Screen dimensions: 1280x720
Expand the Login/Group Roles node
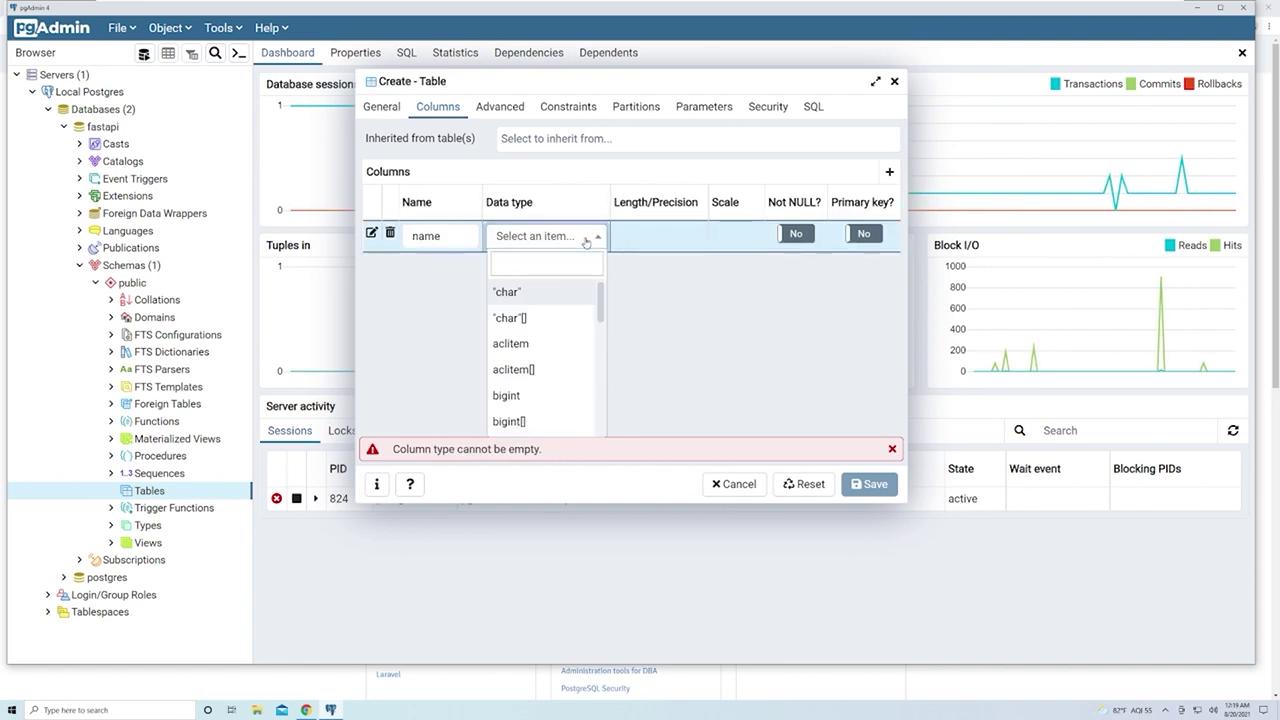coord(49,595)
